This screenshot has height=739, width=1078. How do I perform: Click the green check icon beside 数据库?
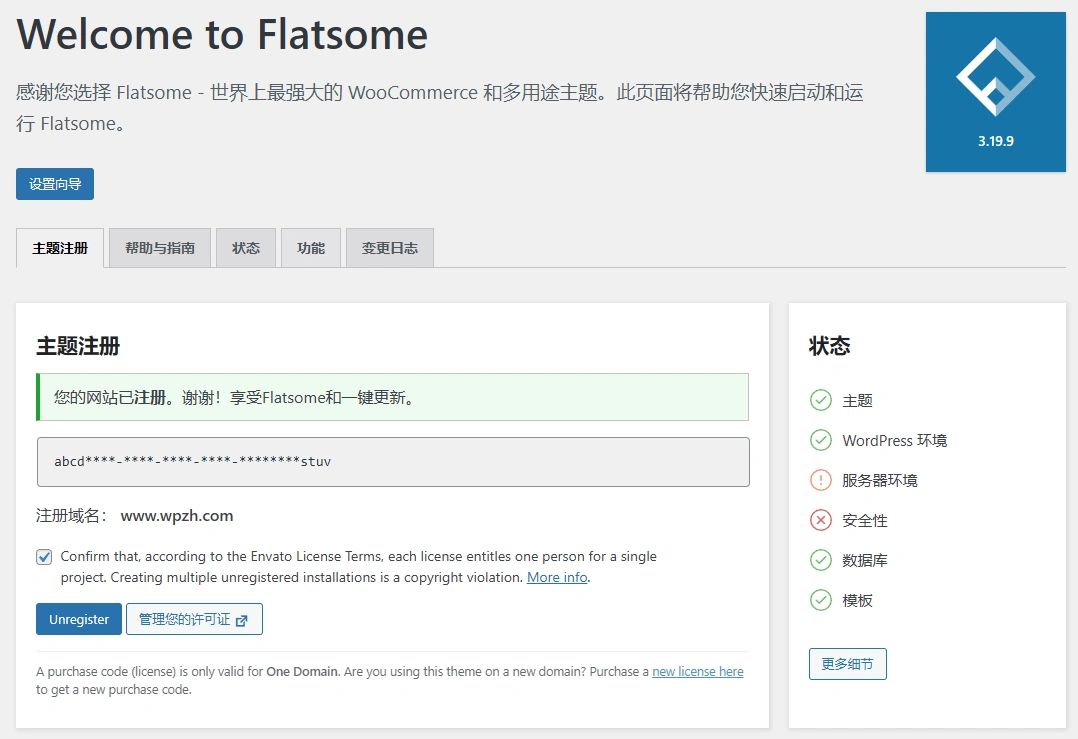(820, 560)
